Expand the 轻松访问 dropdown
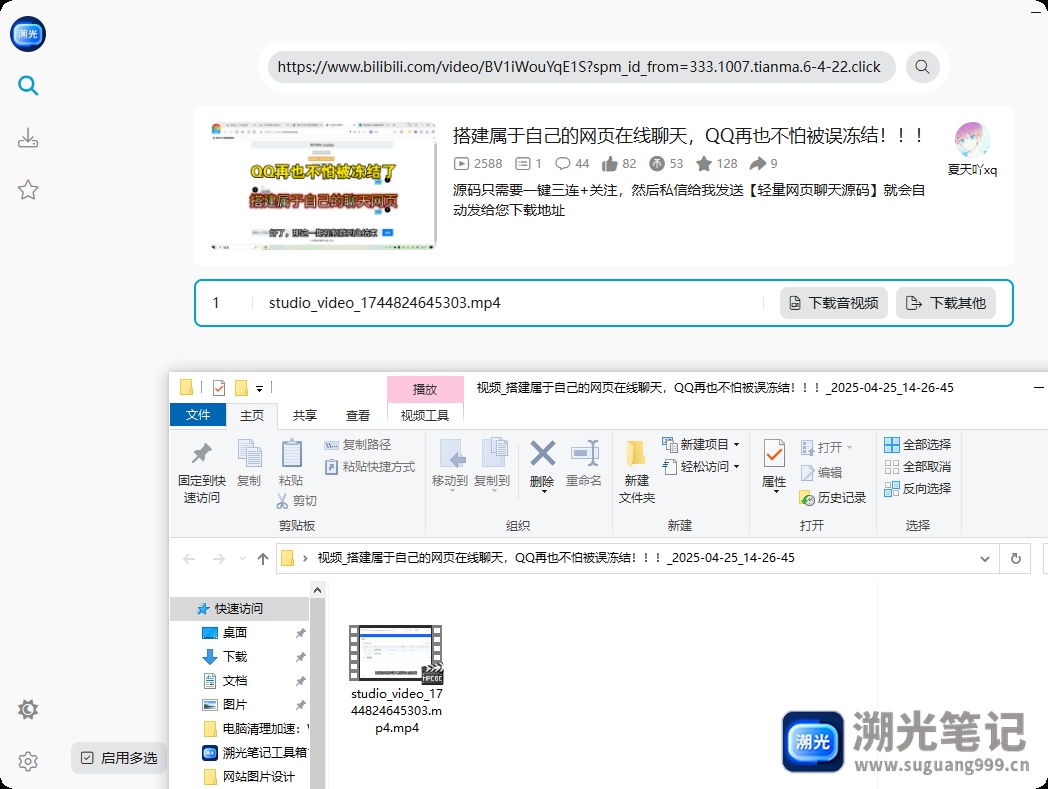The height and width of the screenshot is (789, 1048). click(737, 467)
